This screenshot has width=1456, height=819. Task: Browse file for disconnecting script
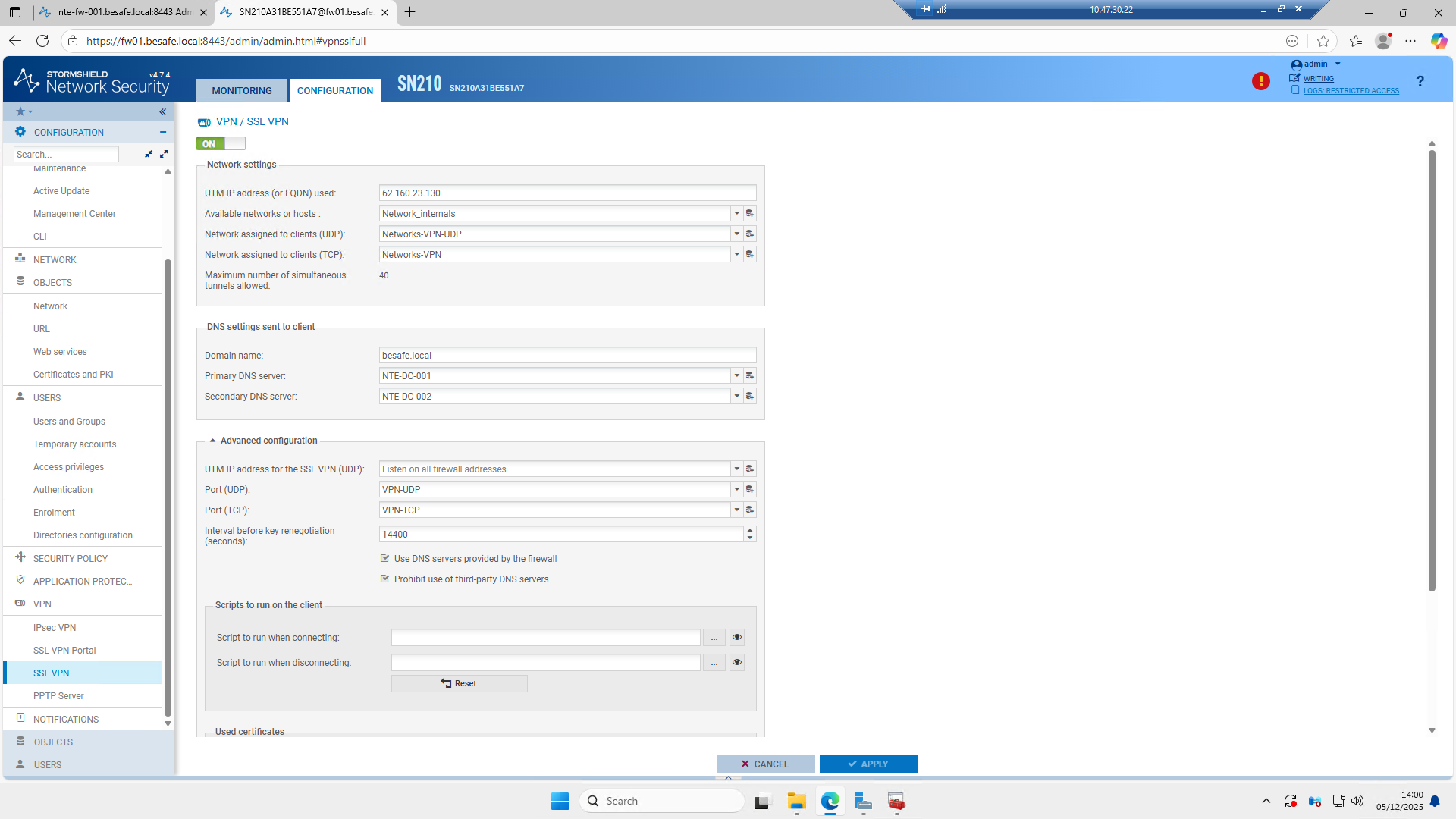[x=714, y=663]
